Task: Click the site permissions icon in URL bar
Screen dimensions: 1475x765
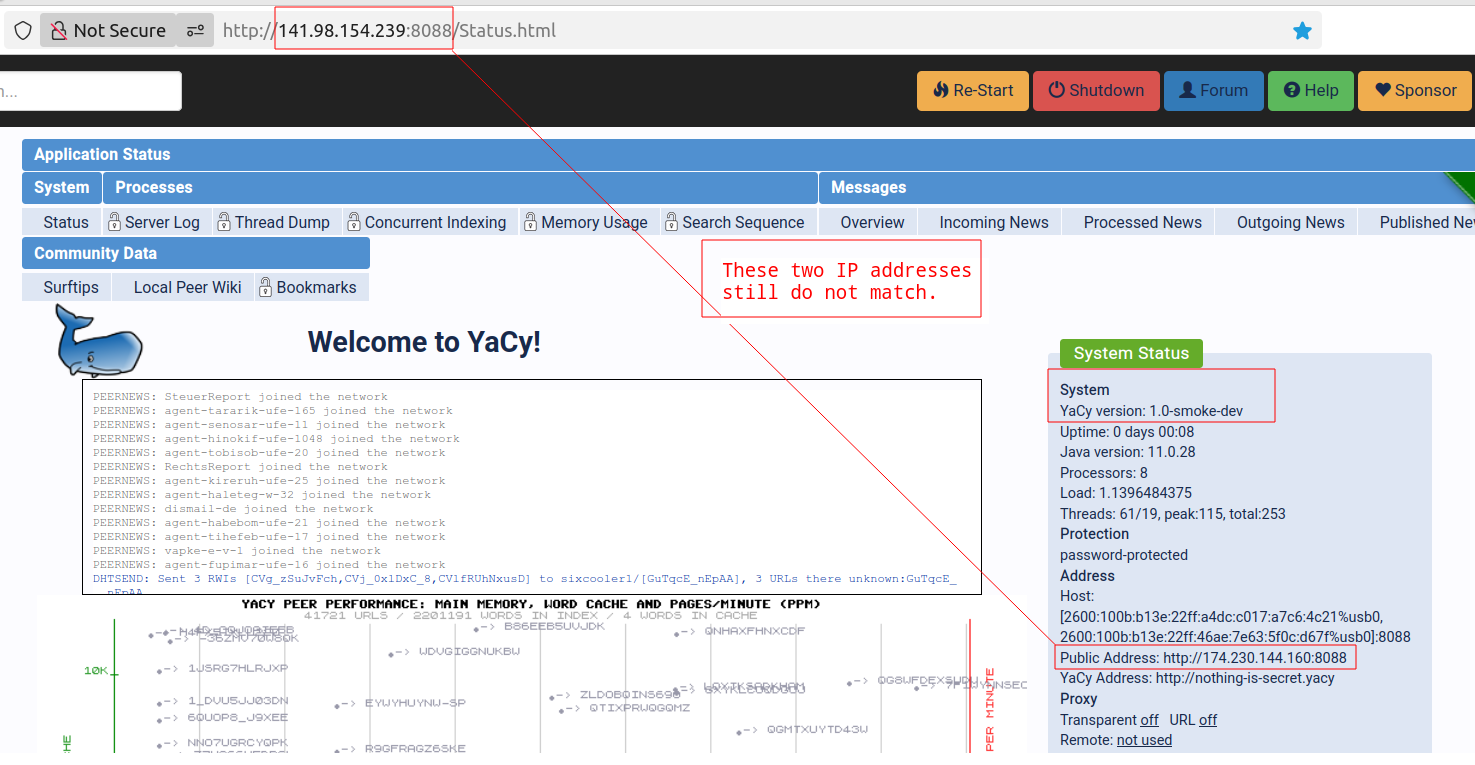Action: tap(195, 31)
